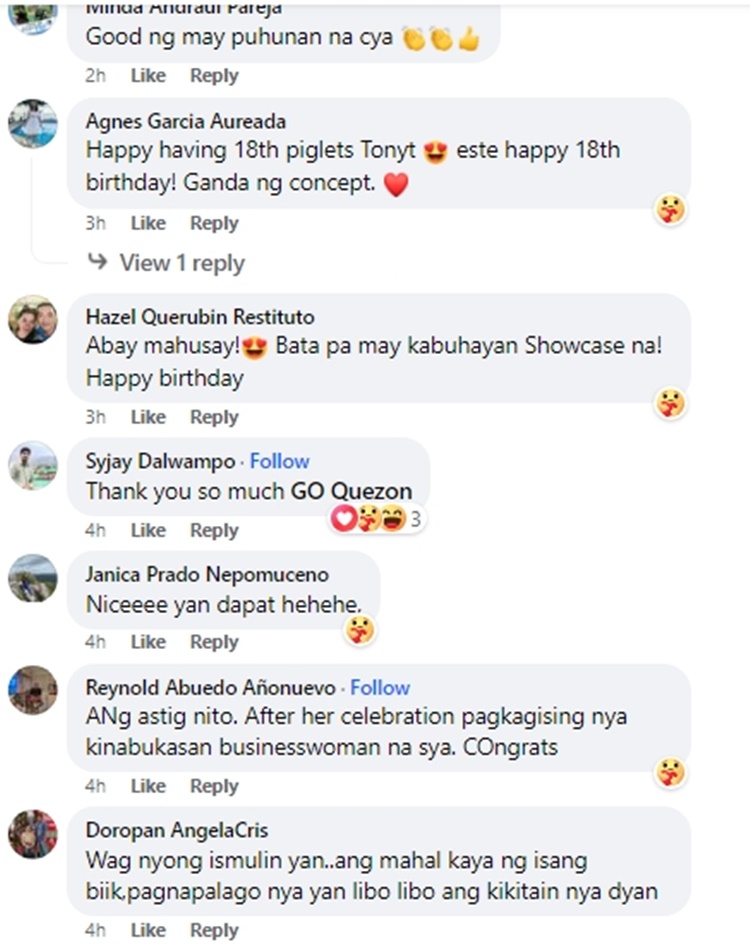Like Hazel Querubin Restituto's comment
This screenshot has height=944, width=750.
(x=148, y=417)
